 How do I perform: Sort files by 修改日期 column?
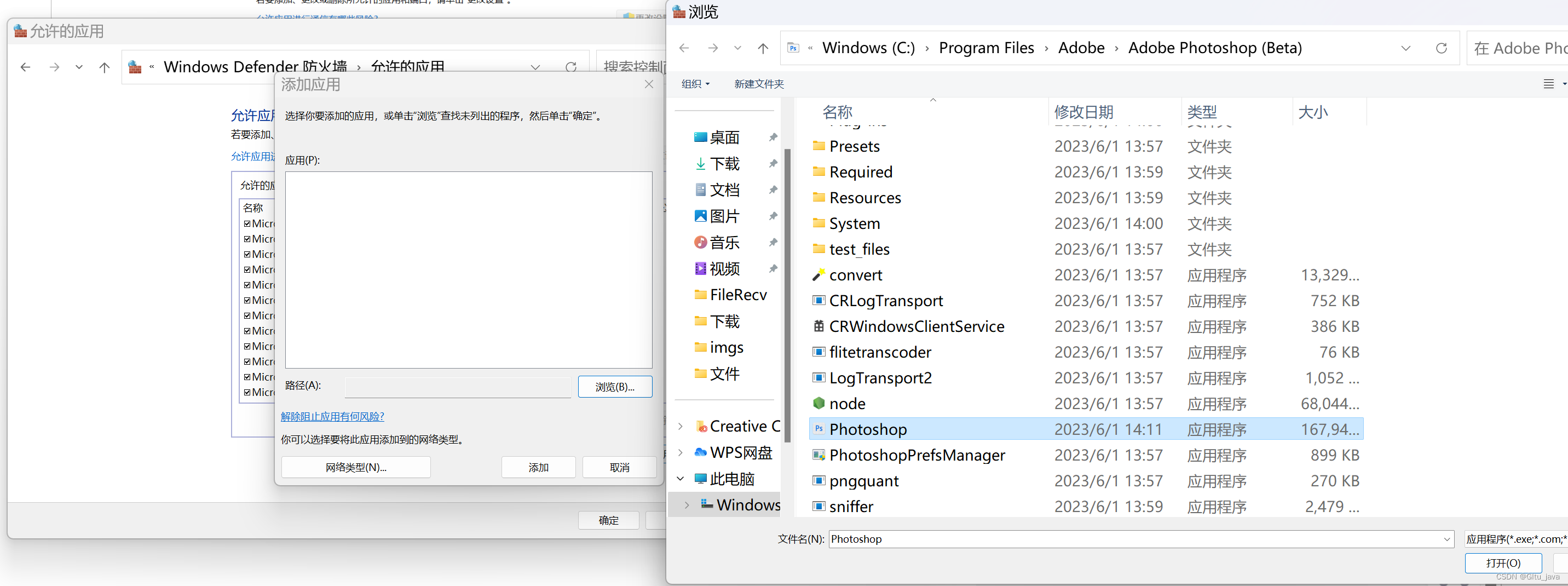pyautogui.click(x=1083, y=112)
